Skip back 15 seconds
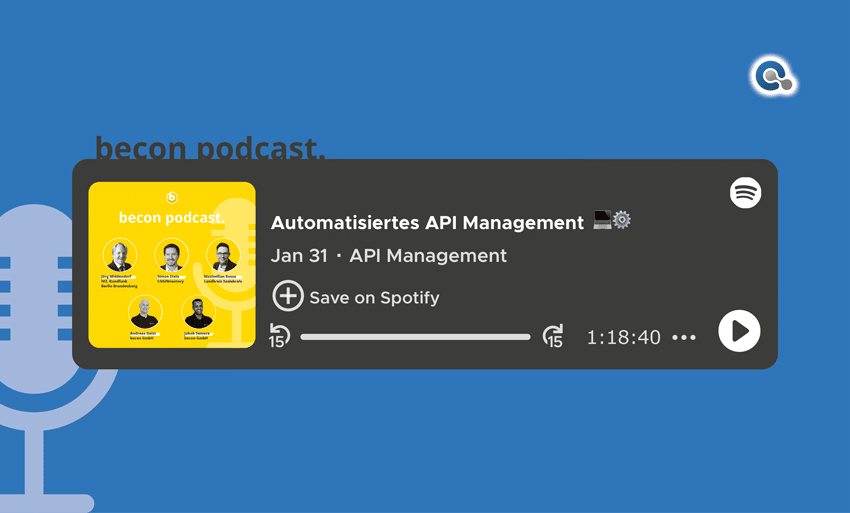The height and width of the screenshot is (513, 850). 279,336
